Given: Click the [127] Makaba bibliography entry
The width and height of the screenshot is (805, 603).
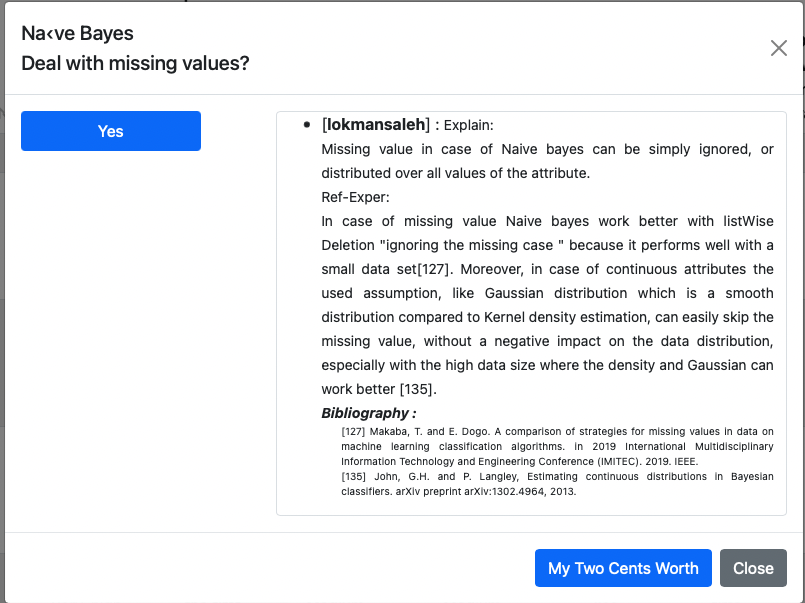Looking at the screenshot, I should (557, 446).
